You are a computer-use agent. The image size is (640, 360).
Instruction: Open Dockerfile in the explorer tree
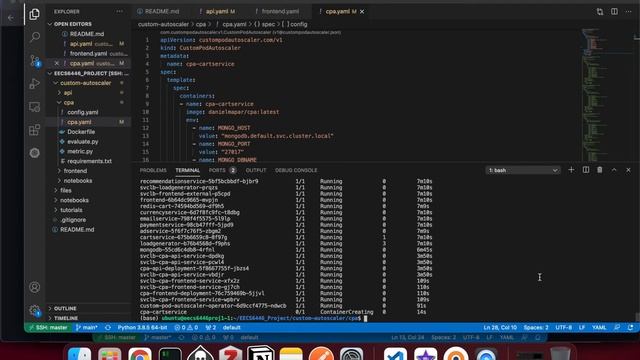pos(81,132)
